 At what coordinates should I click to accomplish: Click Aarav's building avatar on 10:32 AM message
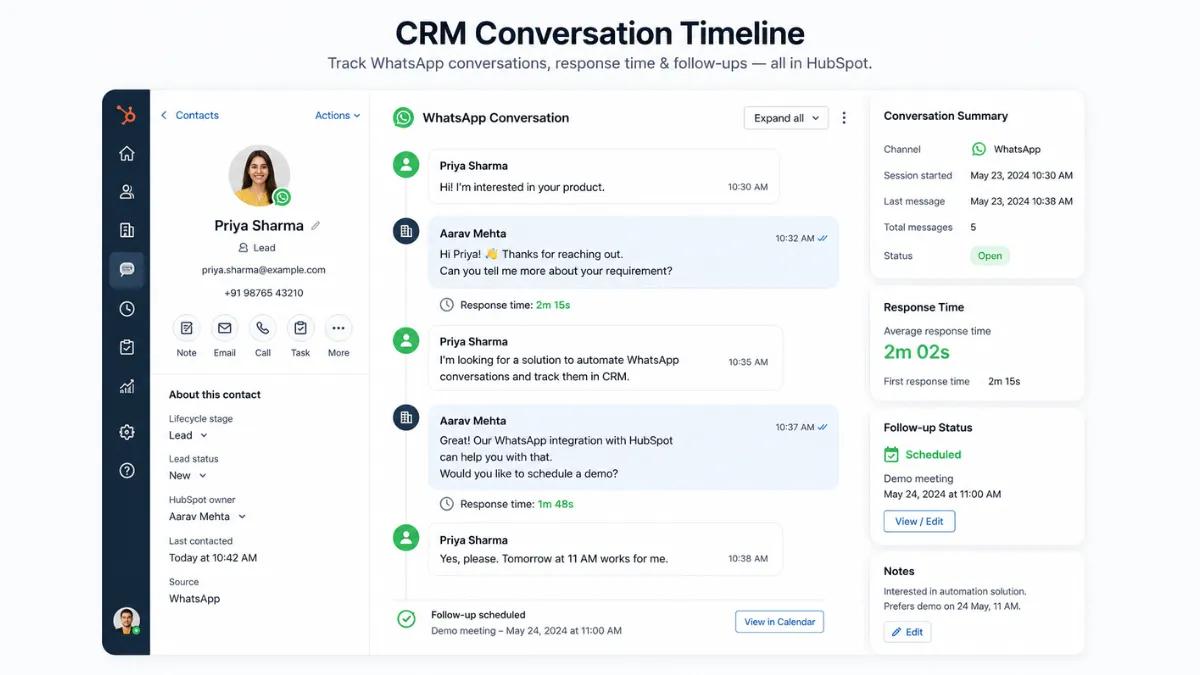[406, 231]
